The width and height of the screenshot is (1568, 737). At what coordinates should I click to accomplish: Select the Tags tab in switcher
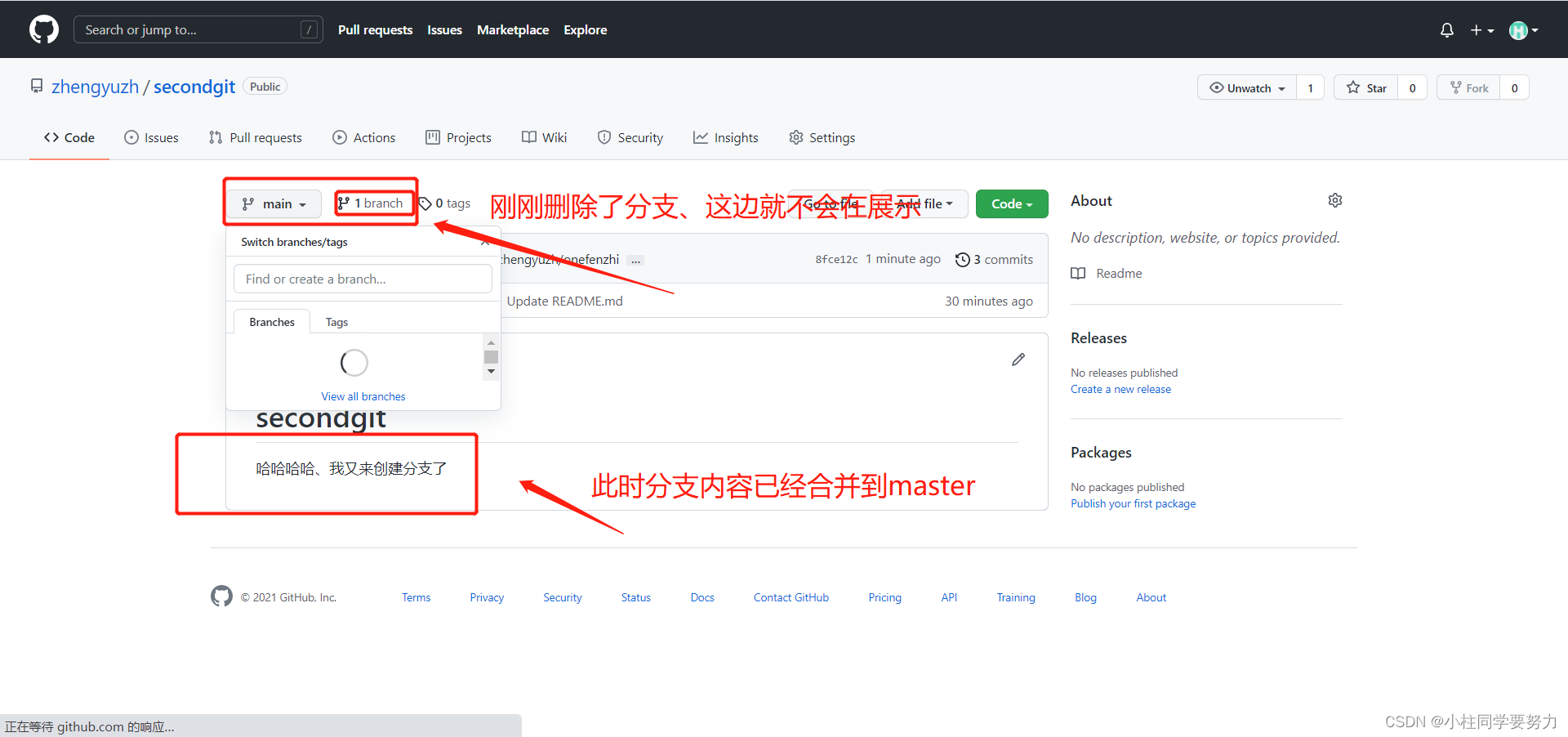(336, 322)
